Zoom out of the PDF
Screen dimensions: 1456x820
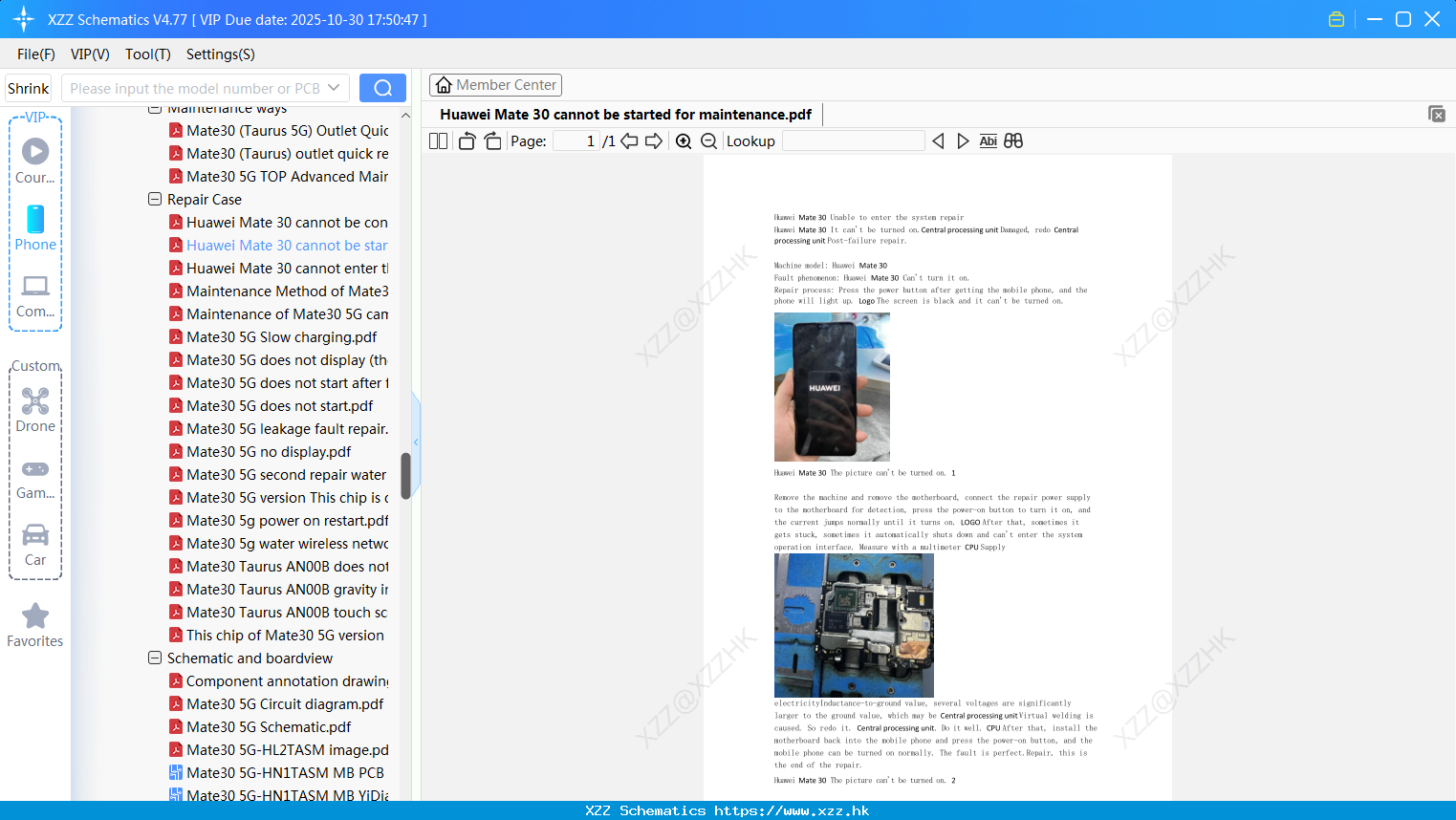(x=708, y=140)
